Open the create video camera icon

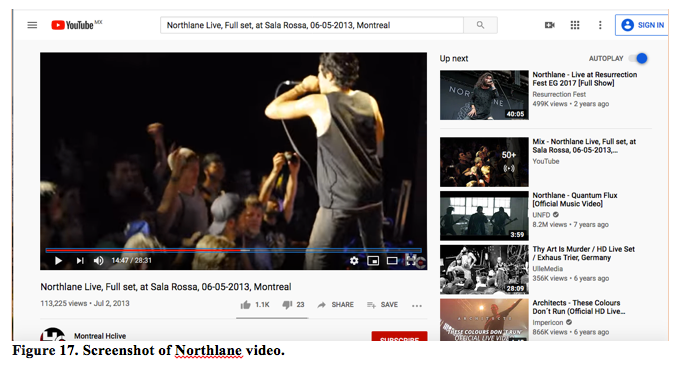coord(550,25)
